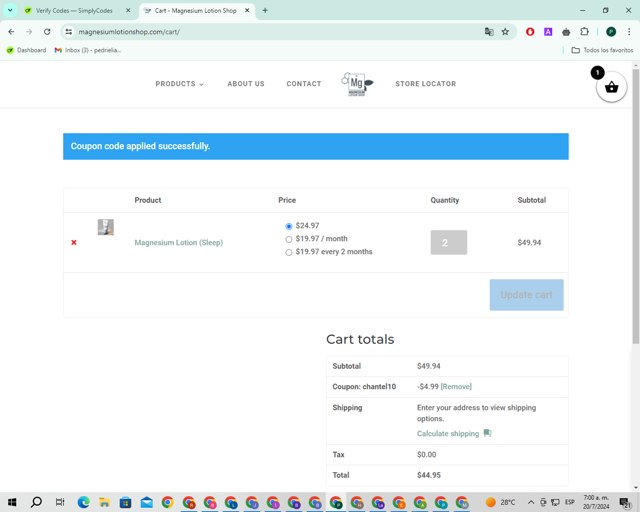
Task: Show hidden system tray icons
Action: [531, 502]
